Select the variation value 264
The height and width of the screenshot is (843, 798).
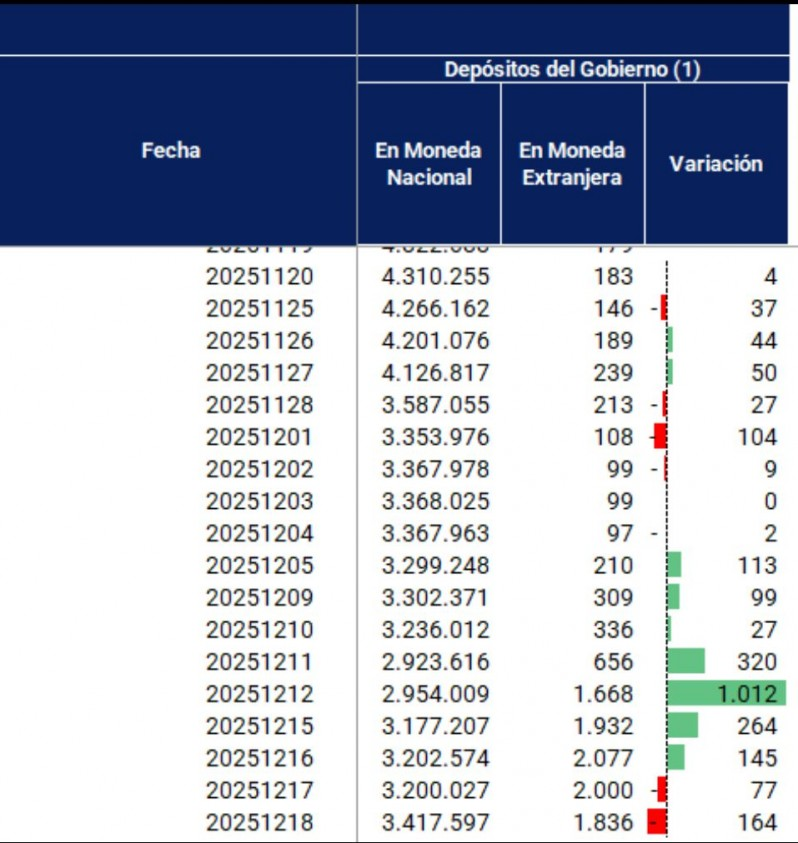pos(758,726)
